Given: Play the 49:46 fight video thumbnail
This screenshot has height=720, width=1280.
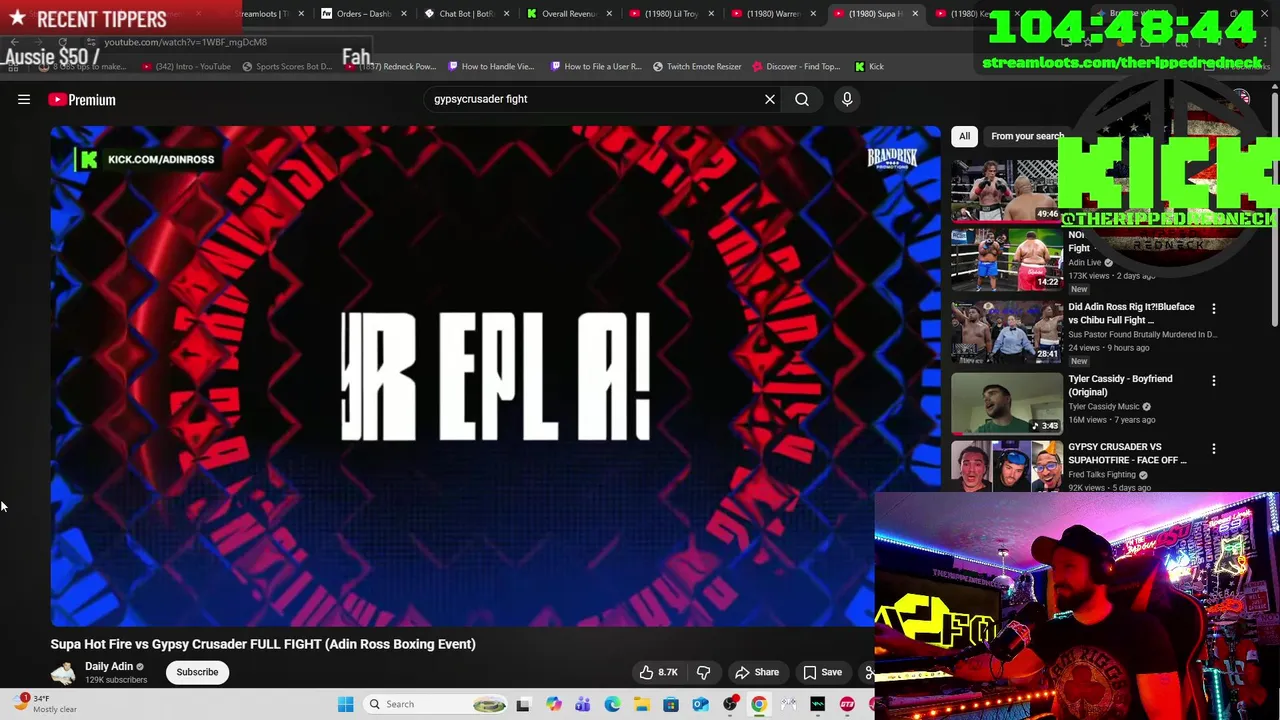Looking at the screenshot, I should click(1006, 190).
